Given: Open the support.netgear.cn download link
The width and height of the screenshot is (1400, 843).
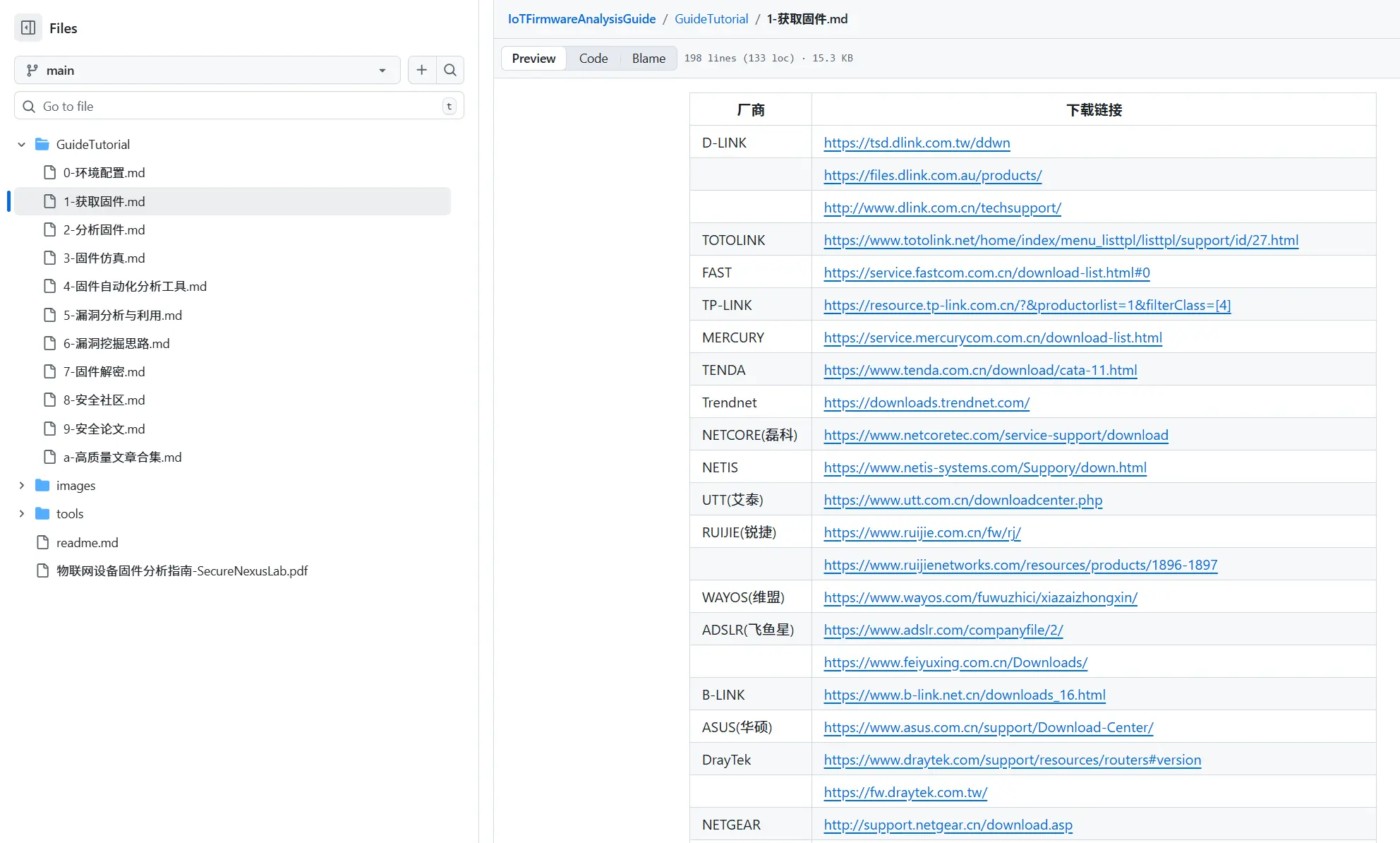Looking at the screenshot, I should pos(948,825).
